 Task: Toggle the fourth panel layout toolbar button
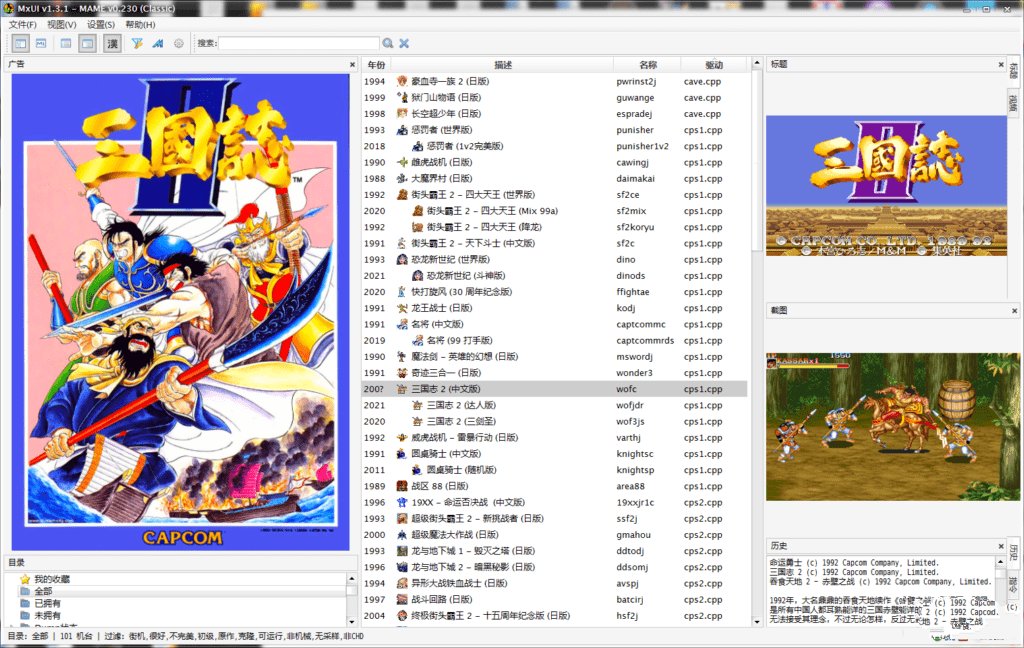coord(87,43)
